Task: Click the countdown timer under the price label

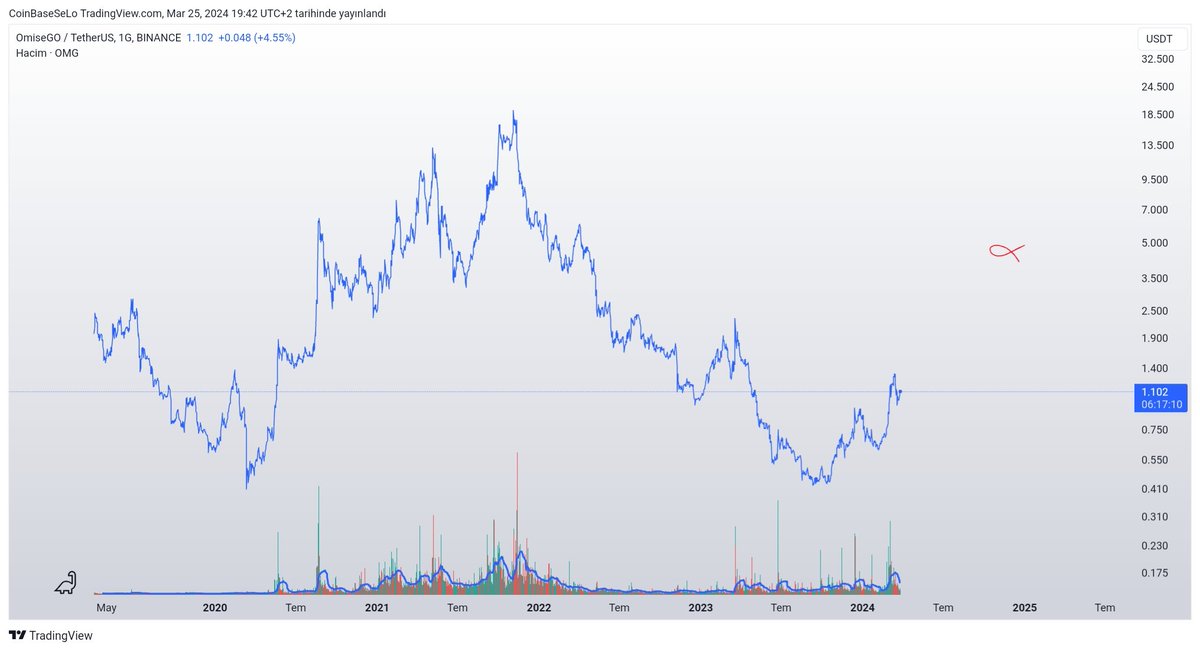Action: coord(1160,404)
